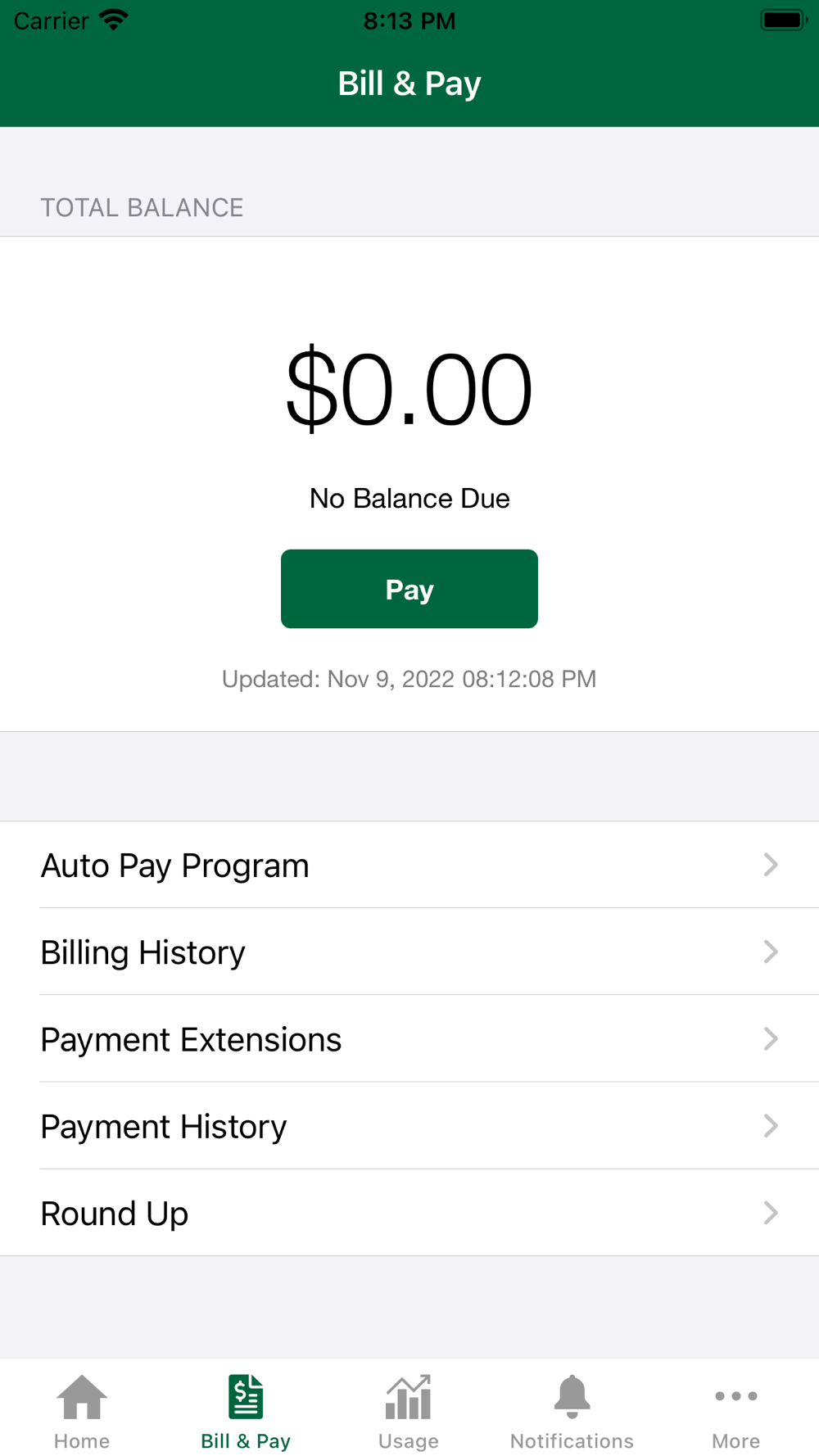This screenshot has height=1456, width=819.
Task: Select the Auto Pay Program label
Action: click(x=175, y=866)
